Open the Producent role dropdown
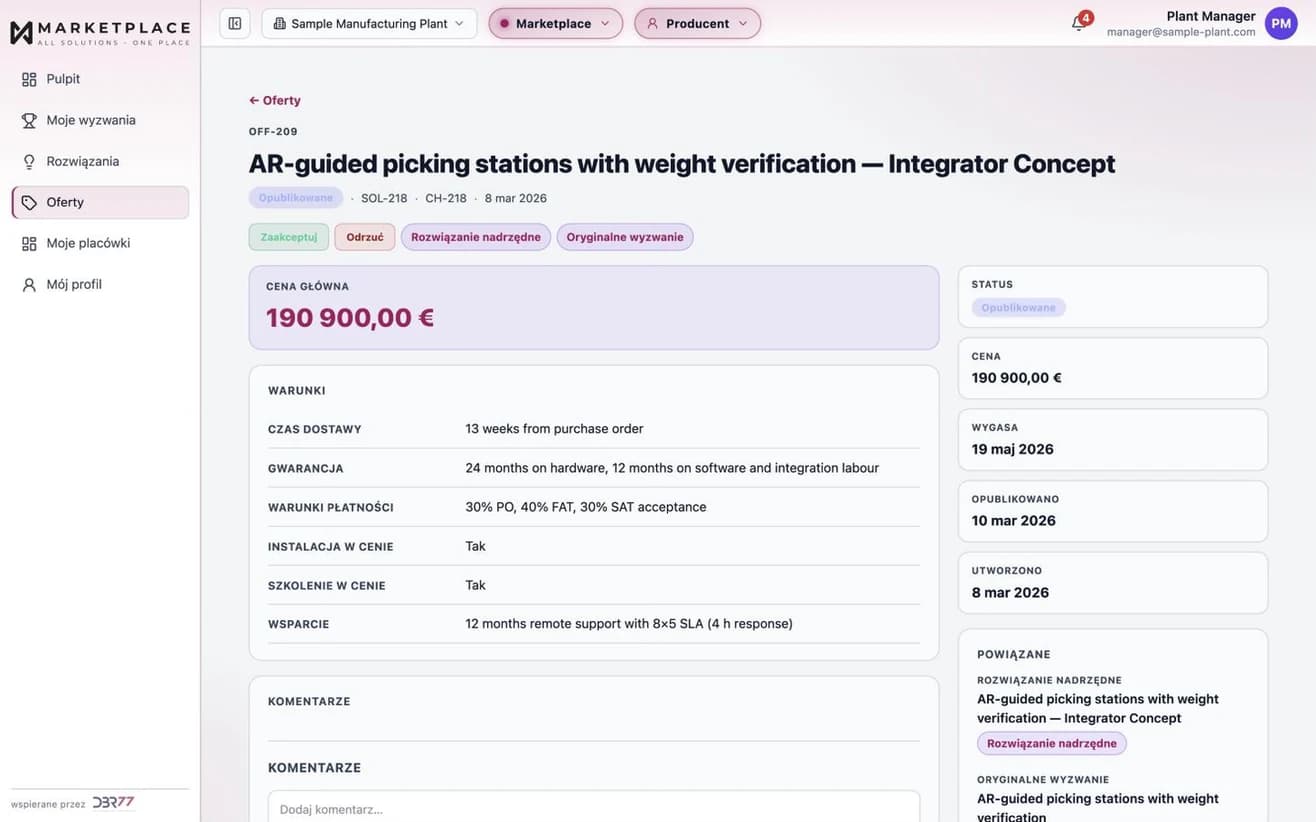This screenshot has height=822, width=1316. 697,23
